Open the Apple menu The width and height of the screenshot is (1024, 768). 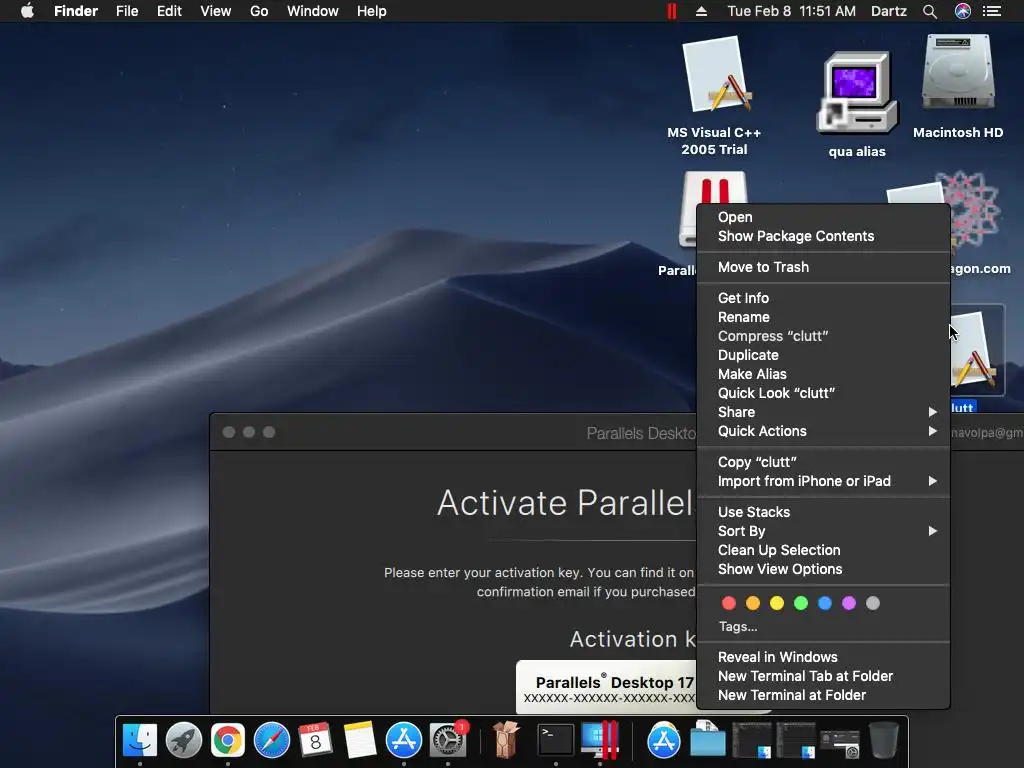pyautogui.click(x=27, y=11)
